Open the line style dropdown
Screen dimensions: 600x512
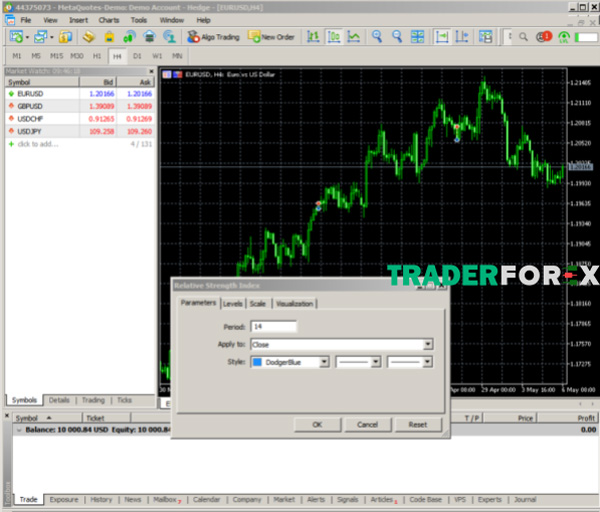[376, 362]
